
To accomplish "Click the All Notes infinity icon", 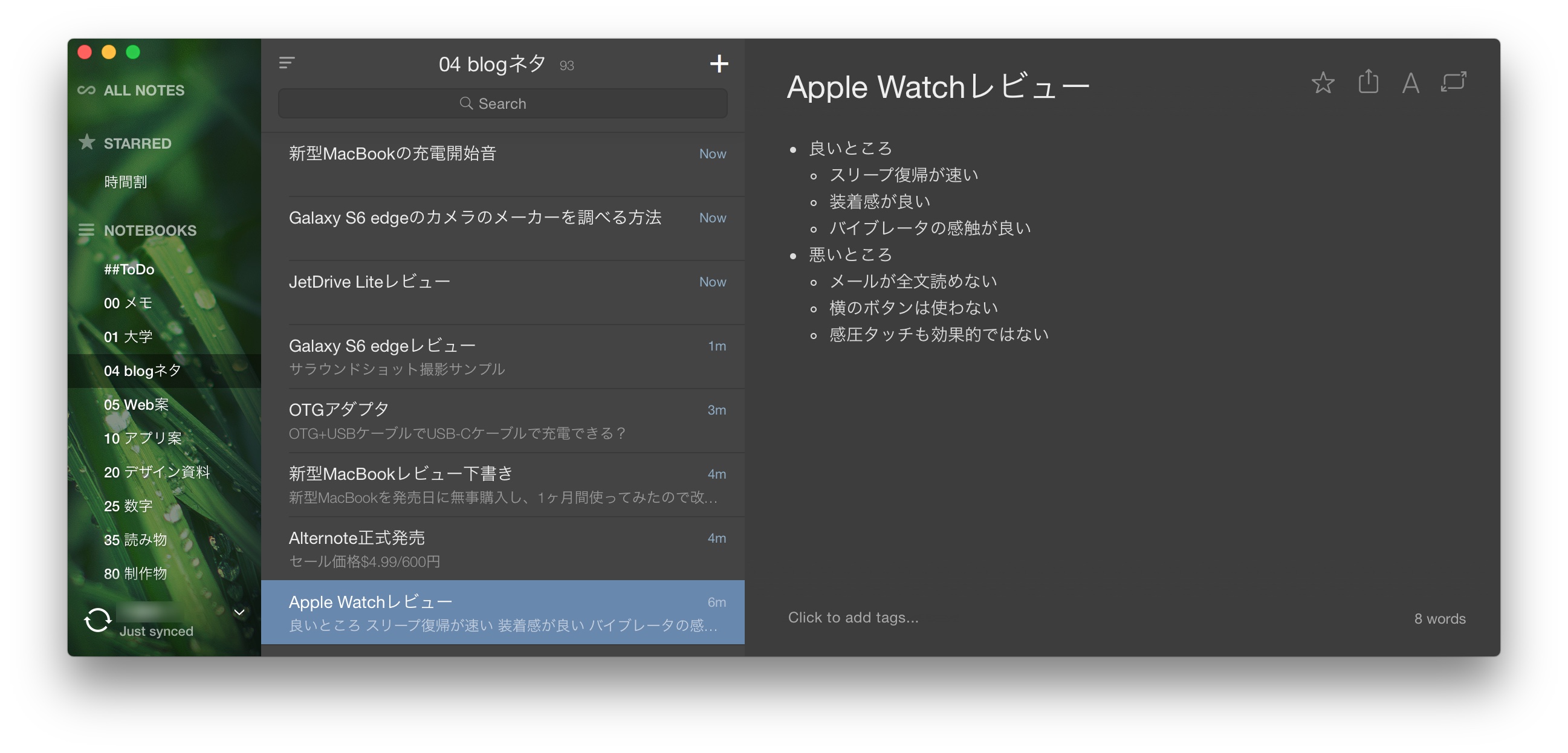I will [86, 90].
